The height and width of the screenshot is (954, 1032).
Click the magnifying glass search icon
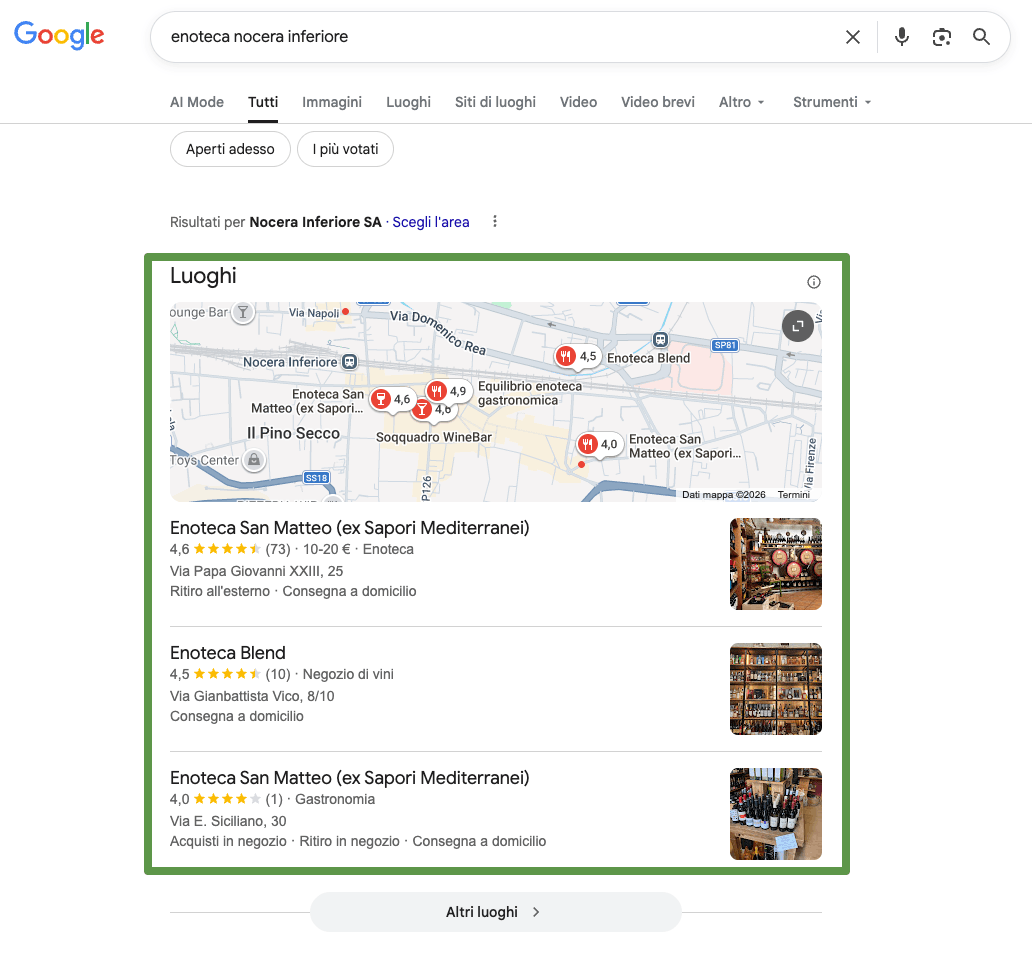click(x=981, y=37)
